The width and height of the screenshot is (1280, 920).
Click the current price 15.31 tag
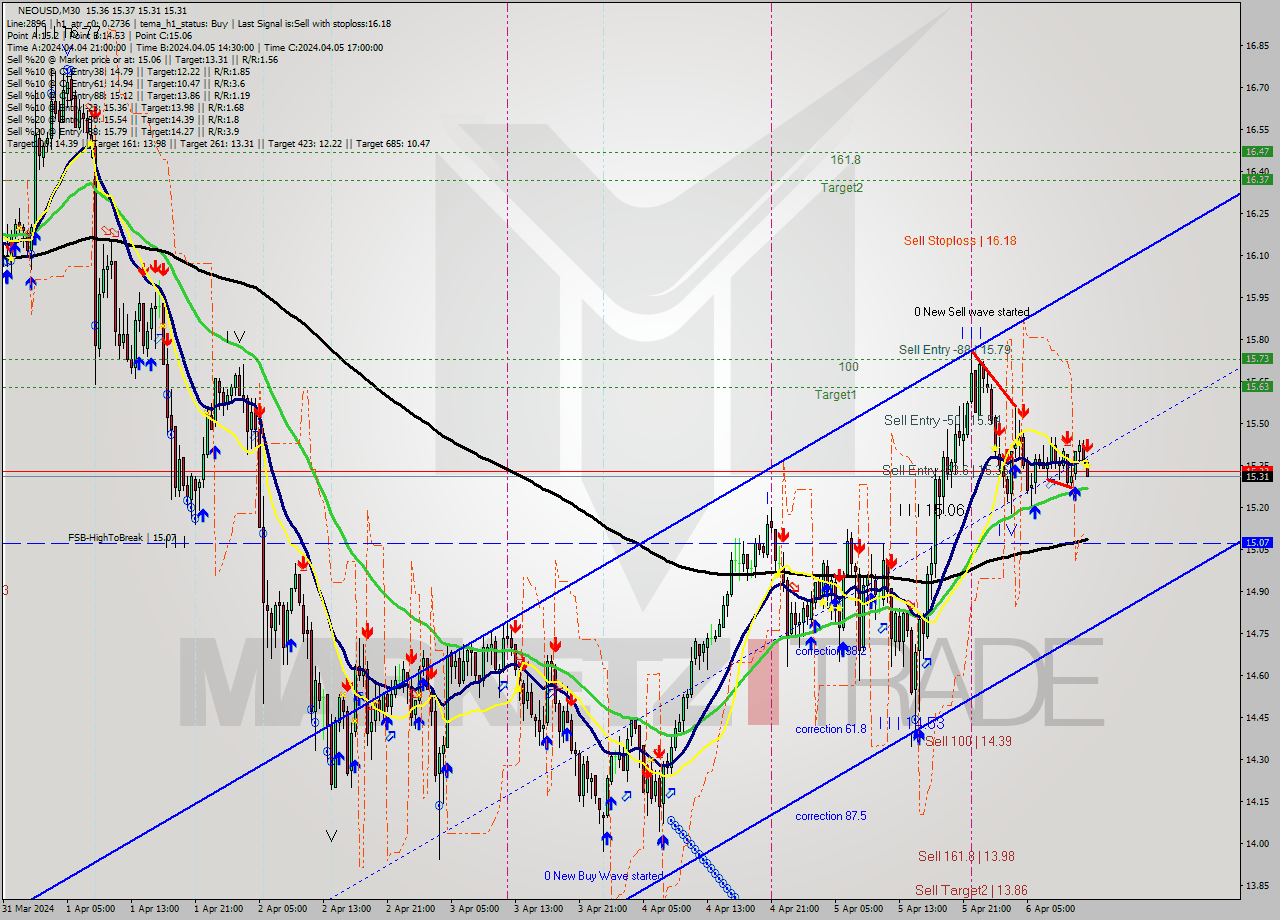pos(1257,477)
